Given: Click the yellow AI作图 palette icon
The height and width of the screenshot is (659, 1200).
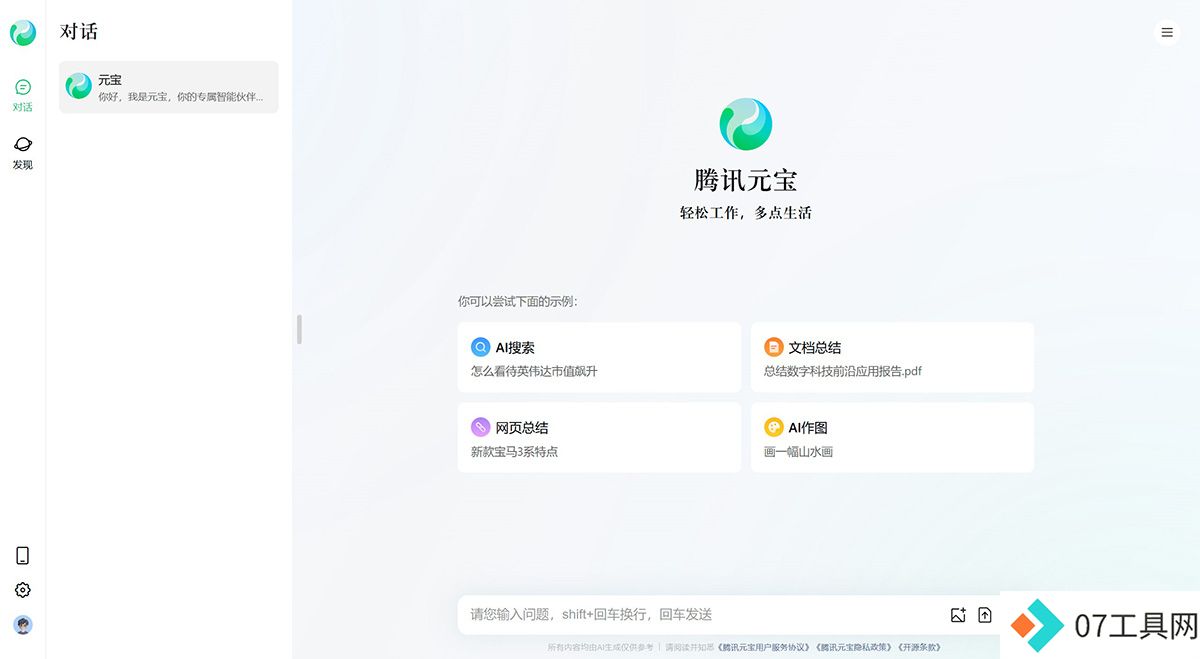Looking at the screenshot, I should click(x=773, y=427).
